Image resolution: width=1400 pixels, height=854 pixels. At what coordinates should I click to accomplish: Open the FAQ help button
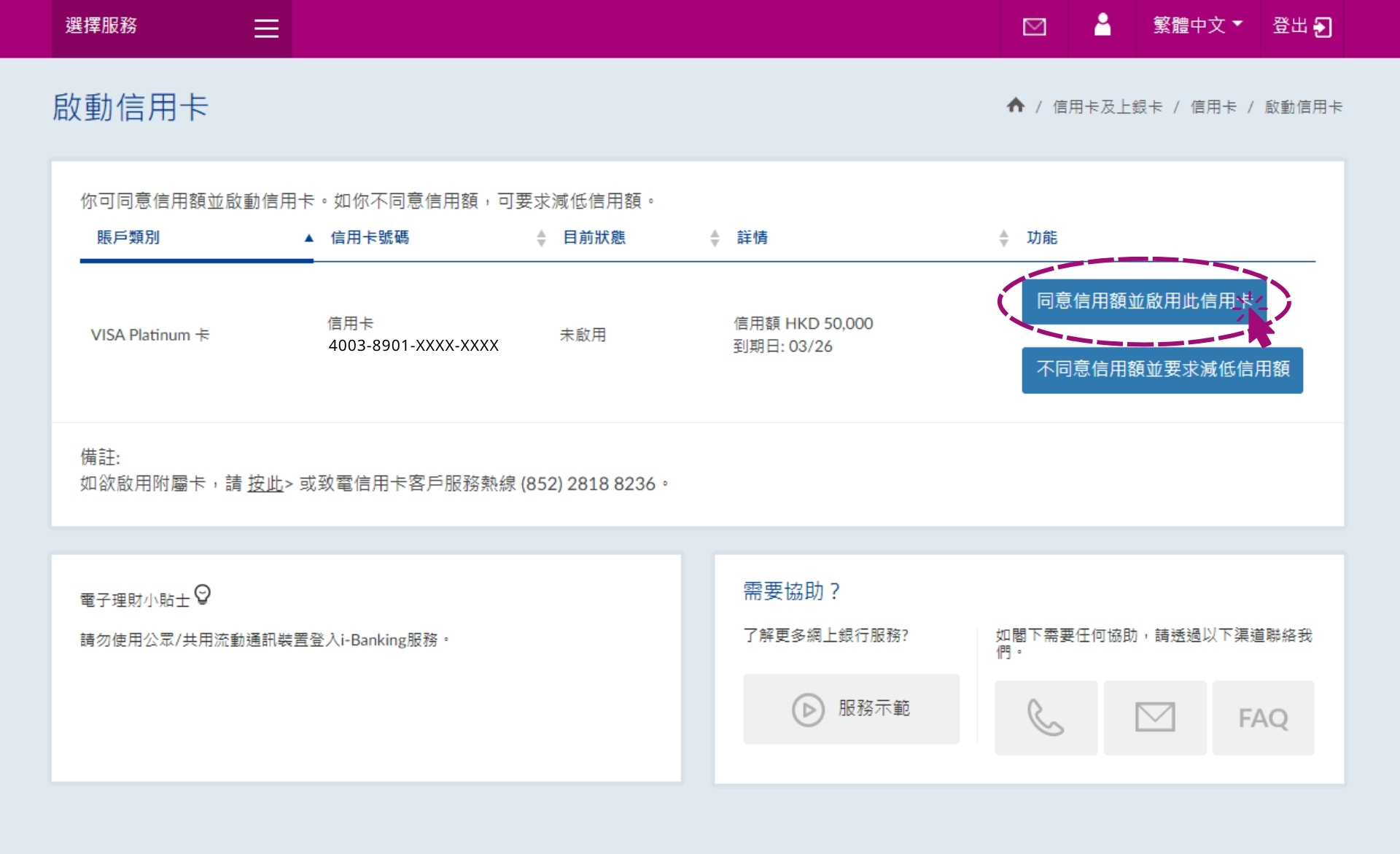click(x=1264, y=718)
